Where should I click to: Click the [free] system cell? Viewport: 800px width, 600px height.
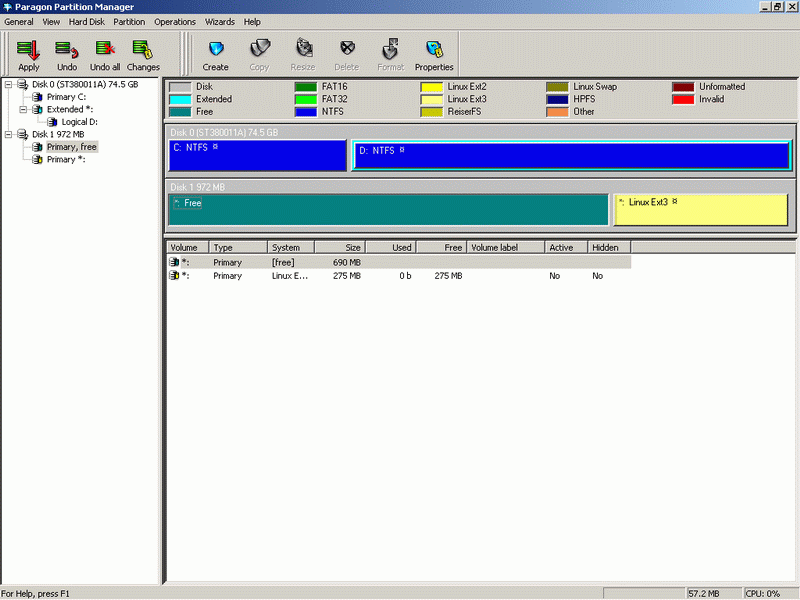point(283,262)
